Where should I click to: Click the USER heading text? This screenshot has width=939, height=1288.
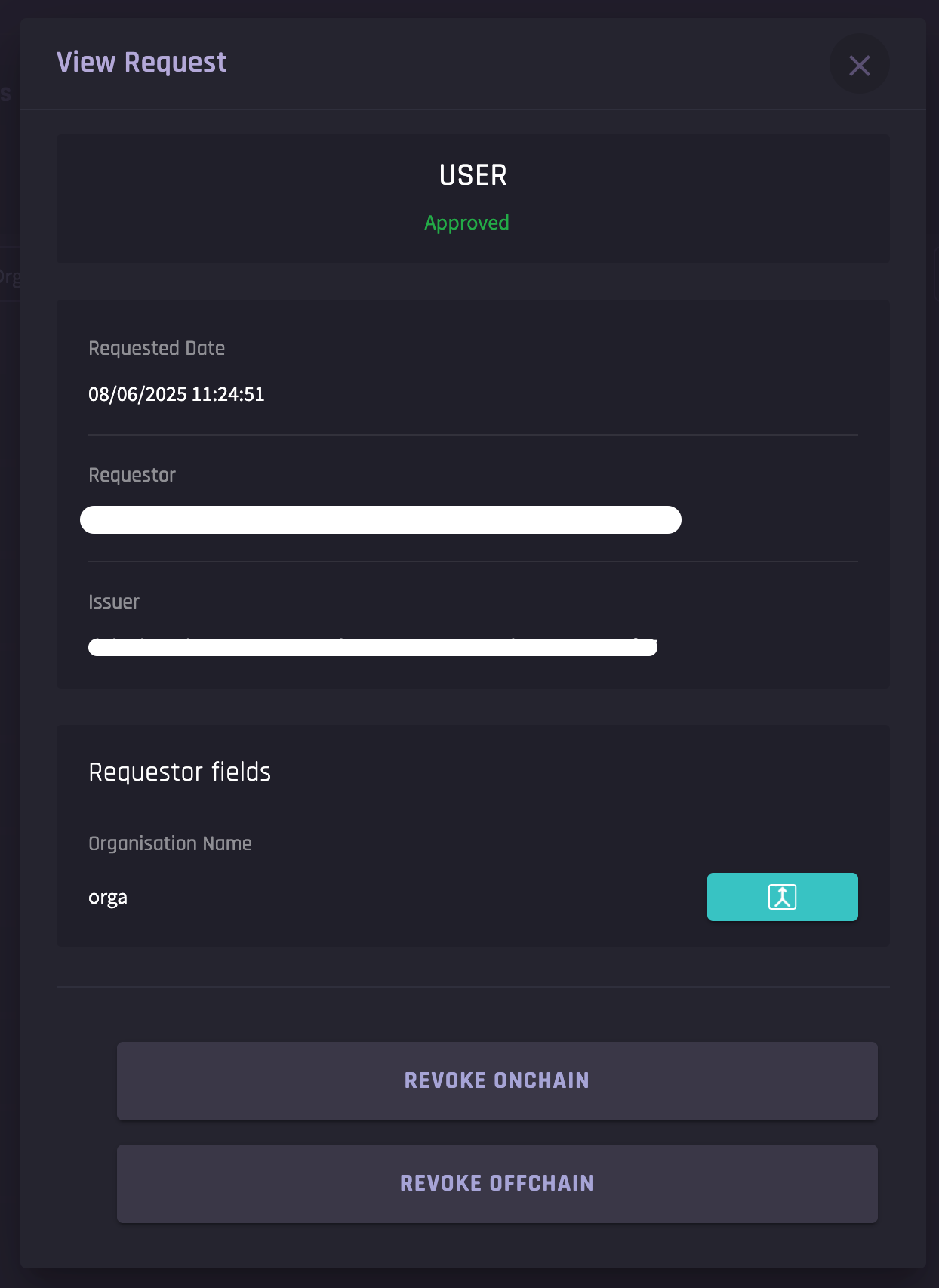(x=473, y=175)
